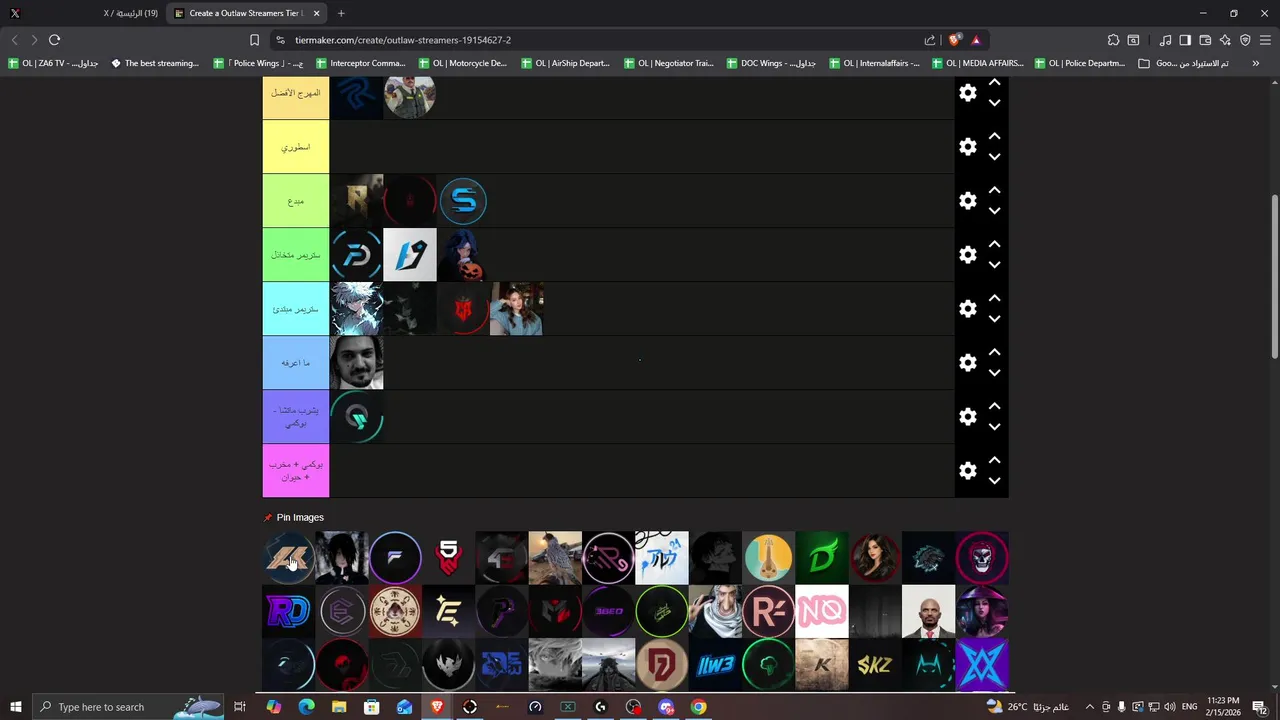This screenshot has width=1280, height=720.
Task: Open the Brave Wallet icon
Action: click(x=1205, y=40)
